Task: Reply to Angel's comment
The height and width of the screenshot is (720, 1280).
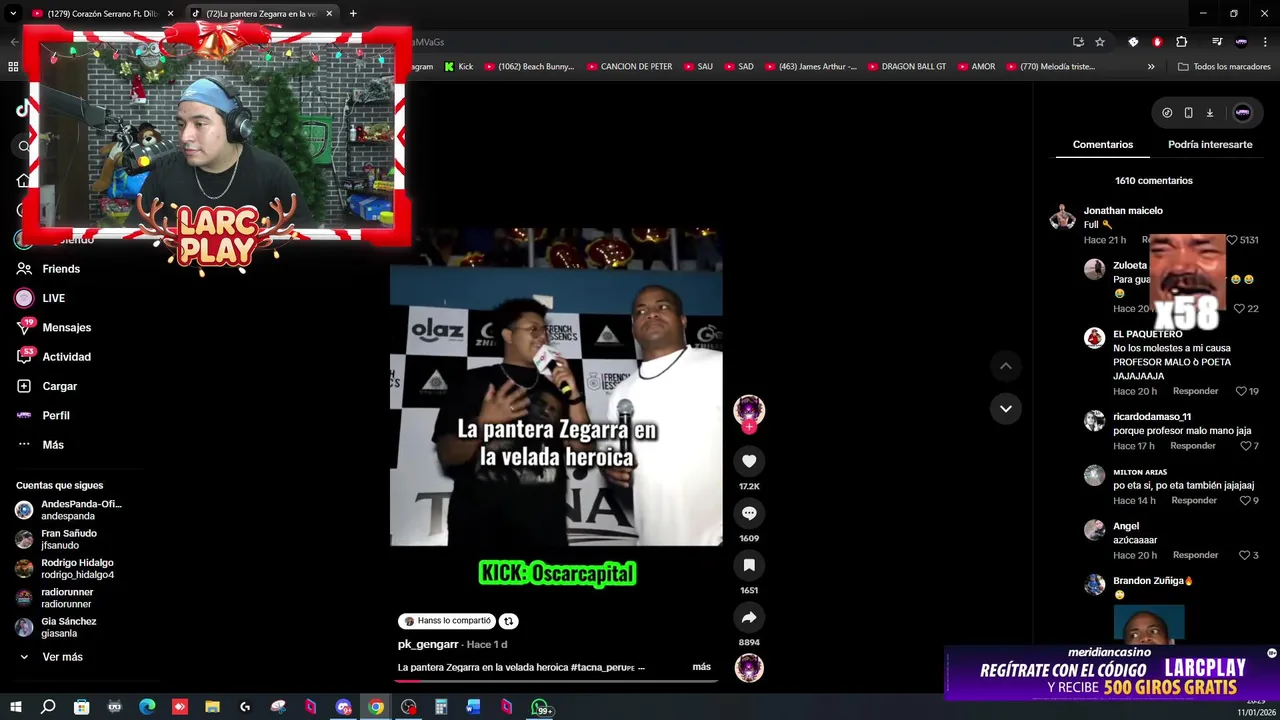Action: click(1195, 555)
